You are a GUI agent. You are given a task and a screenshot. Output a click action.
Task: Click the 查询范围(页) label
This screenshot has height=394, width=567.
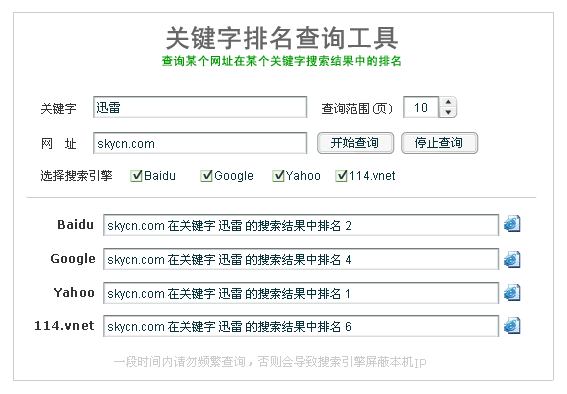point(357,108)
